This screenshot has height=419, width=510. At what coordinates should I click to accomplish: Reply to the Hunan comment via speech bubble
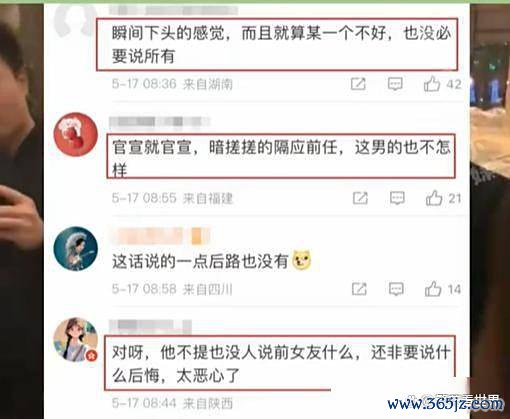click(x=395, y=84)
